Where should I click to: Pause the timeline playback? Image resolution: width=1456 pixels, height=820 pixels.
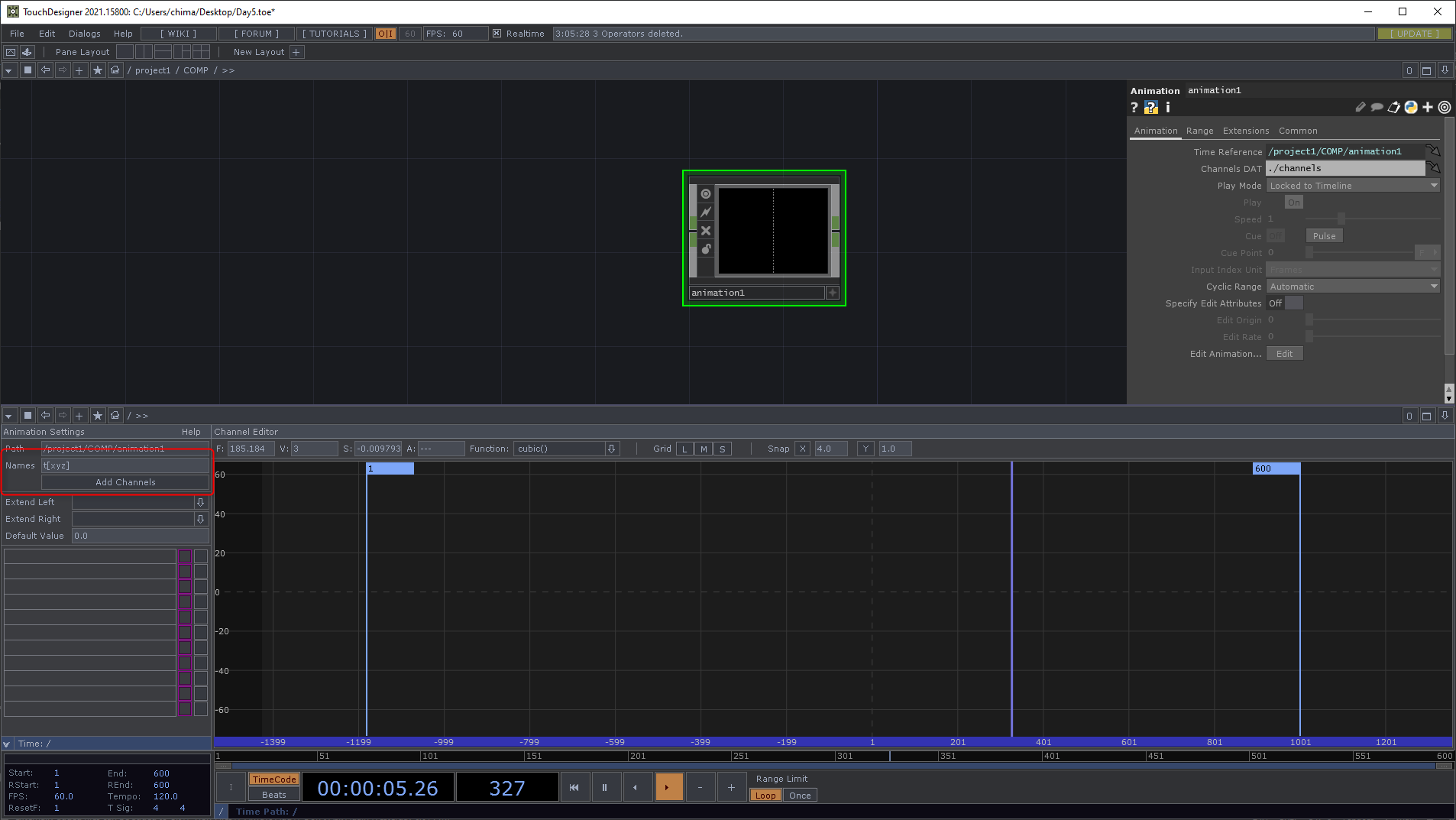point(604,787)
